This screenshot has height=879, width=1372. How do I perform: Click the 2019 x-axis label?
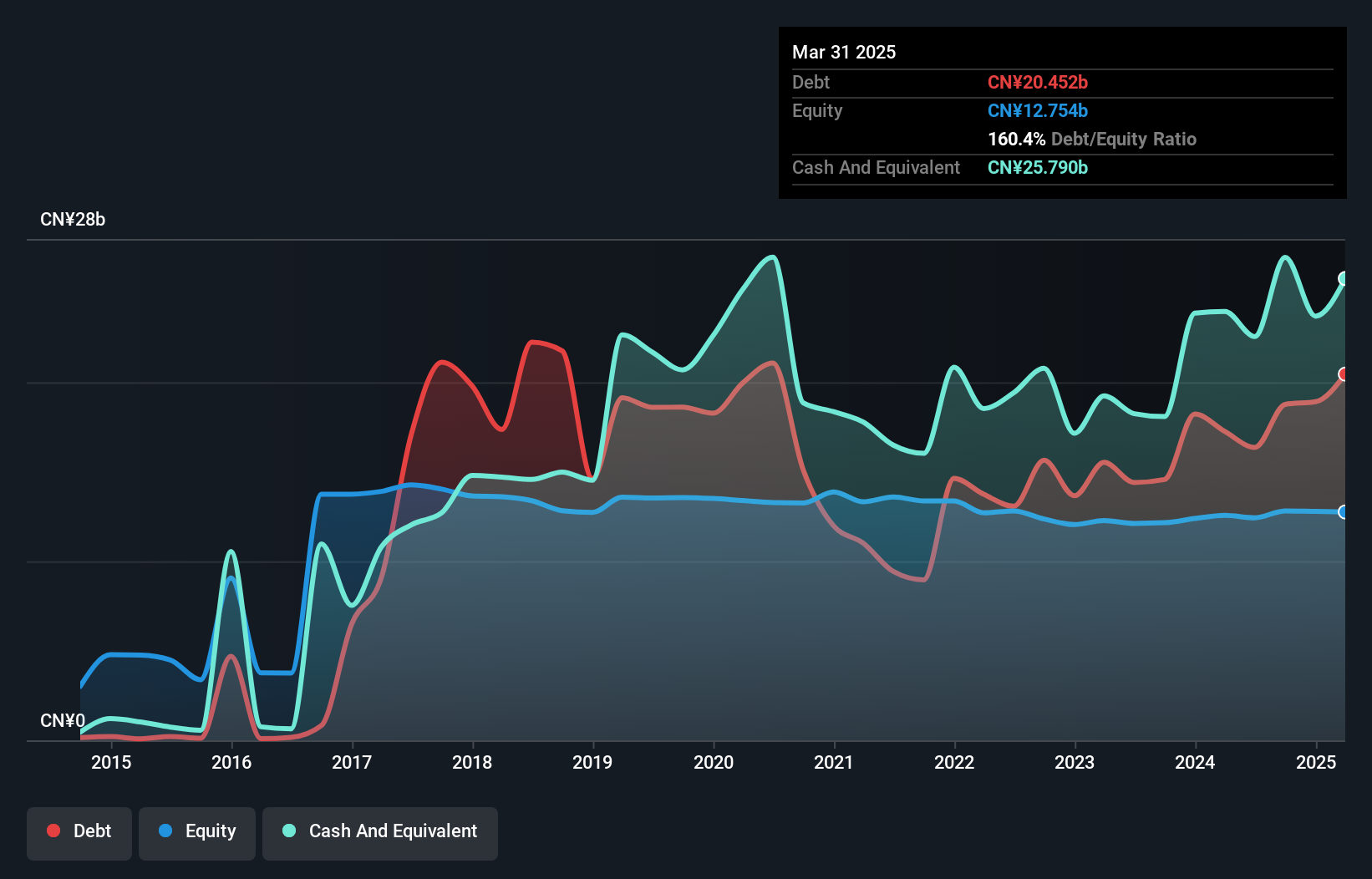click(592, 762)
